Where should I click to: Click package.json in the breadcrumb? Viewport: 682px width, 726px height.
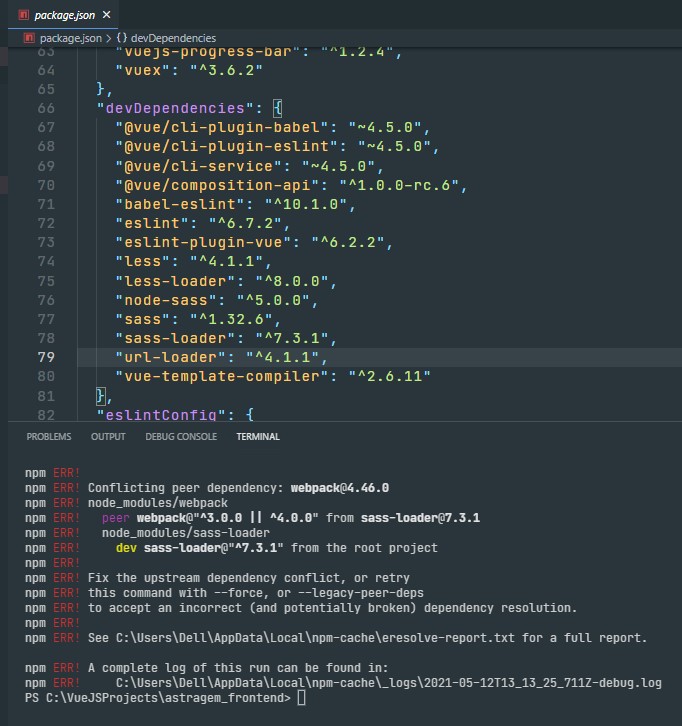click(x=70, y=38)
